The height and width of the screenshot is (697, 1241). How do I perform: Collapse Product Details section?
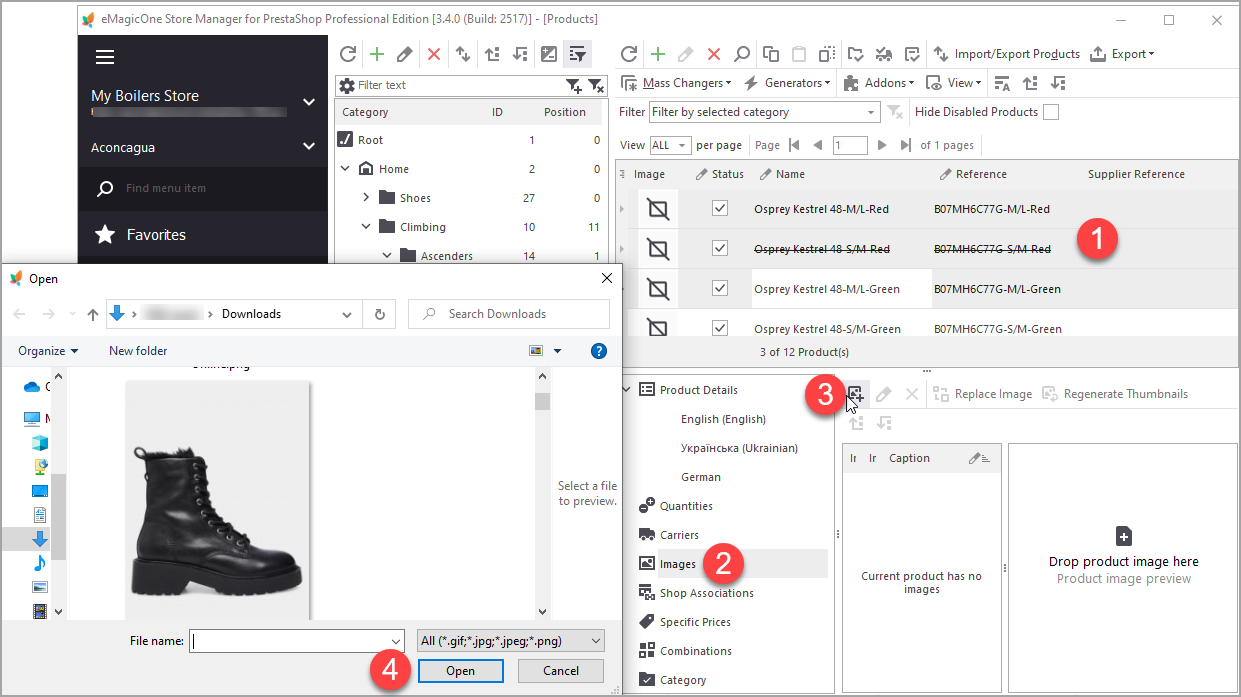click(x=627, y=390)
